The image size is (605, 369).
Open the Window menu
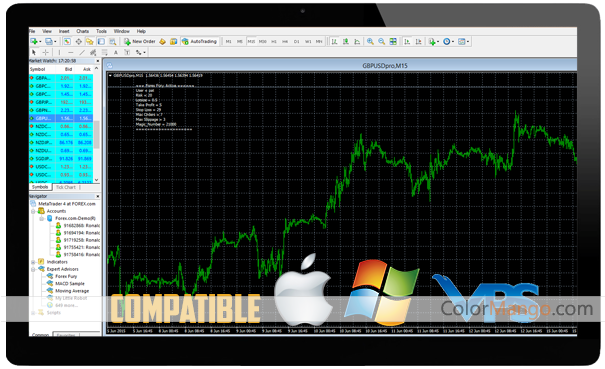click(x=122, y=31)
